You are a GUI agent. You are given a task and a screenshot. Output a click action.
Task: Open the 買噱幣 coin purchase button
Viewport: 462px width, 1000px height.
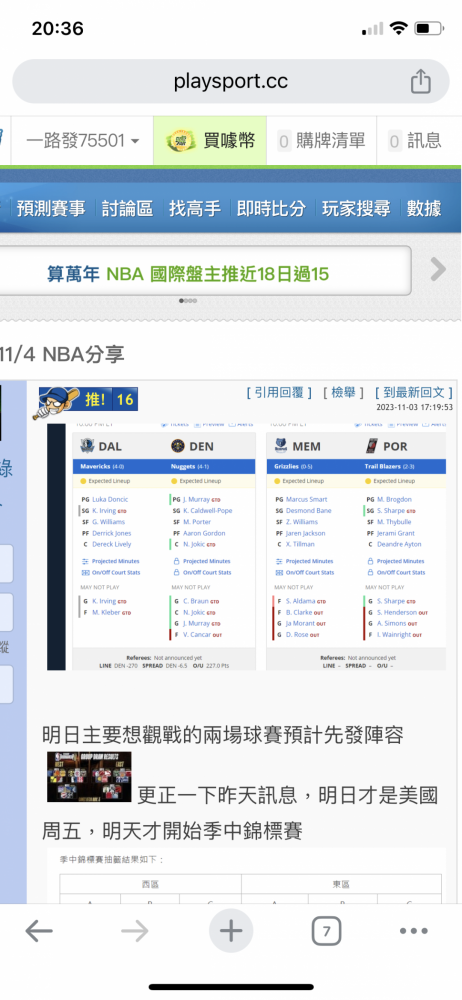coord(210,140)
